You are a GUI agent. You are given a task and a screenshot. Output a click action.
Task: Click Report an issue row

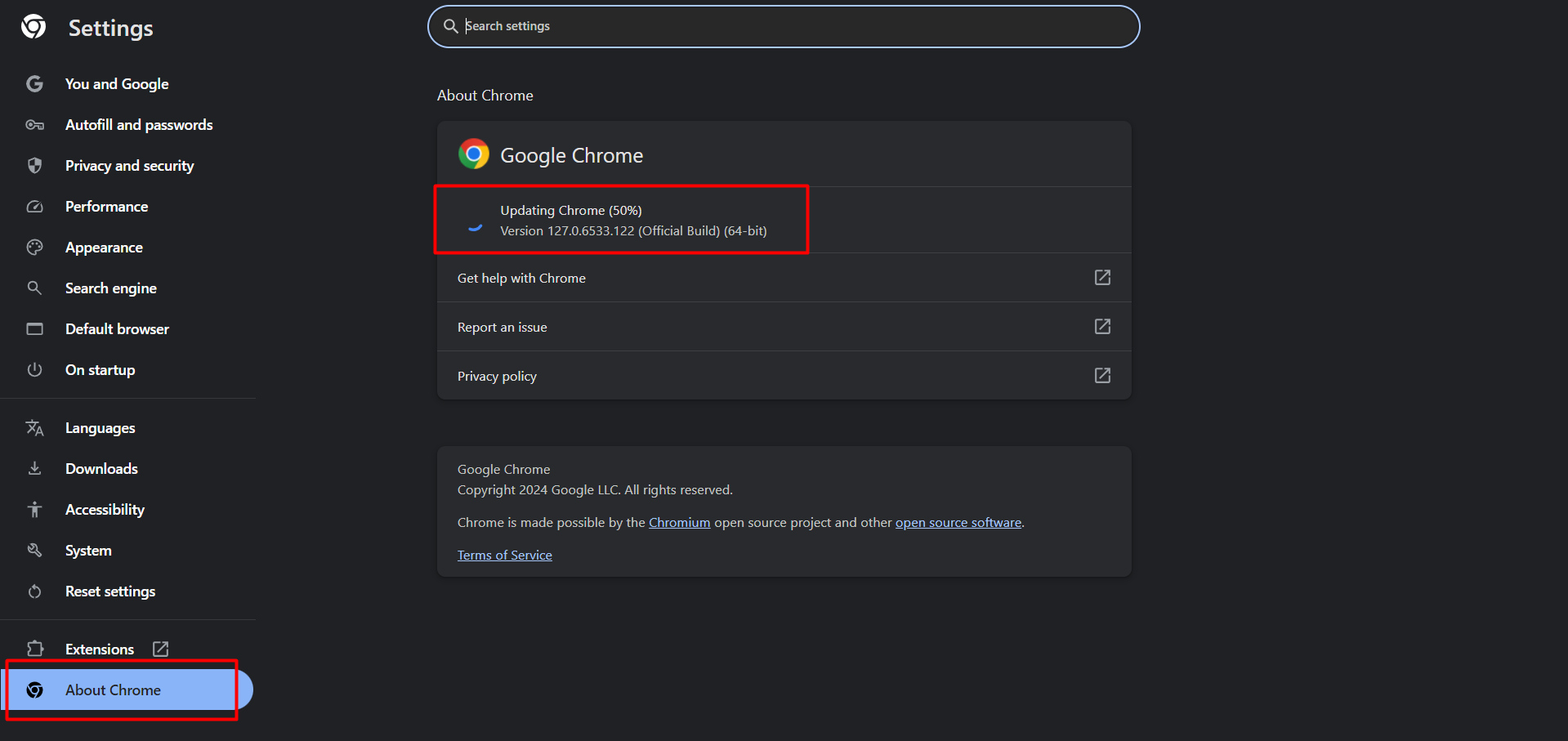(784, 327)
